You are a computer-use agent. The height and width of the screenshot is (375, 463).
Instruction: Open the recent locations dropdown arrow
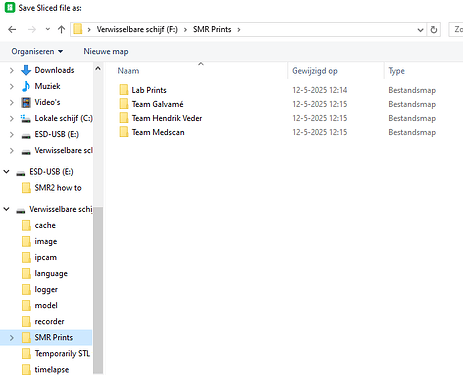48,30
